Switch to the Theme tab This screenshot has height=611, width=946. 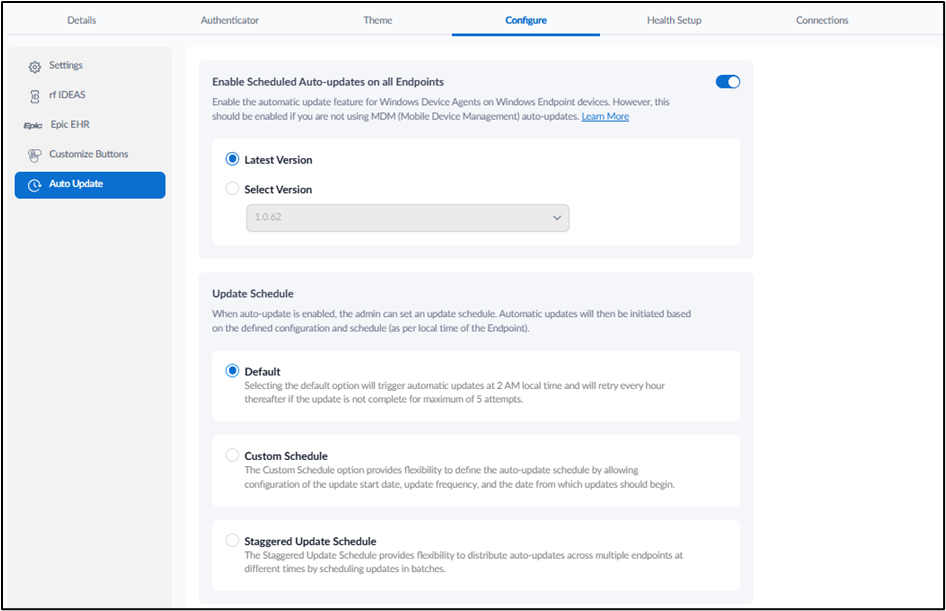point(378,21)
